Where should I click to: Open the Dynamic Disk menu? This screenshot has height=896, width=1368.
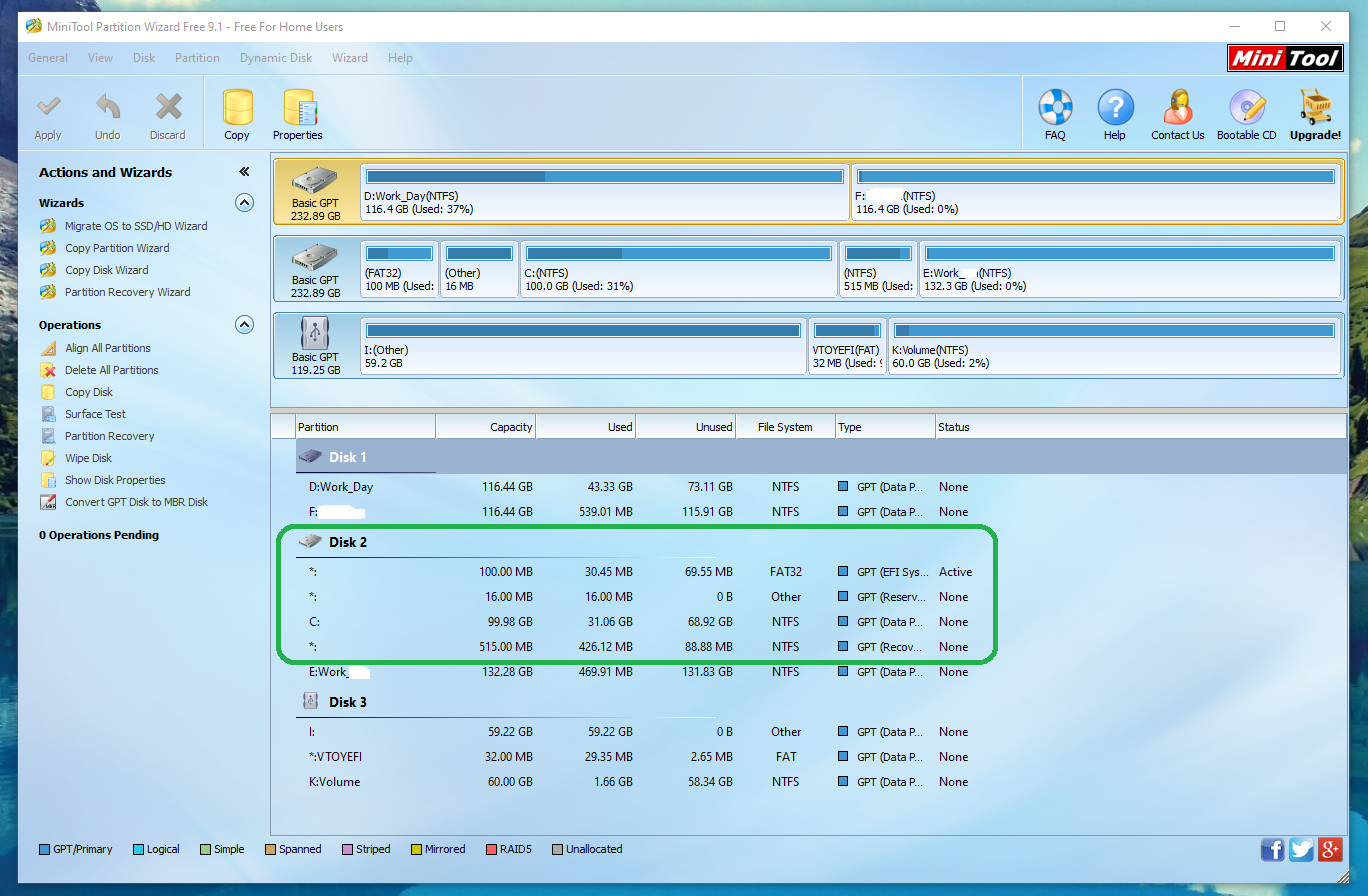[276, 58]
